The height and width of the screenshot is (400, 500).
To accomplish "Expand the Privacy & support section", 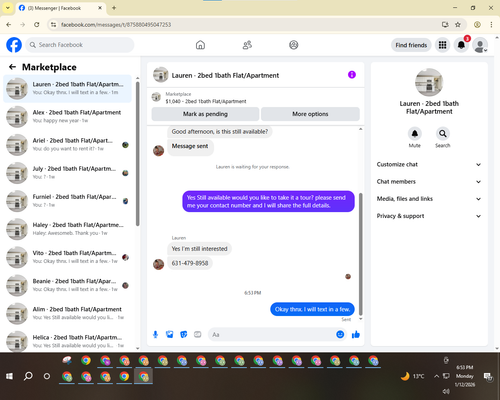I will point(429,216).
